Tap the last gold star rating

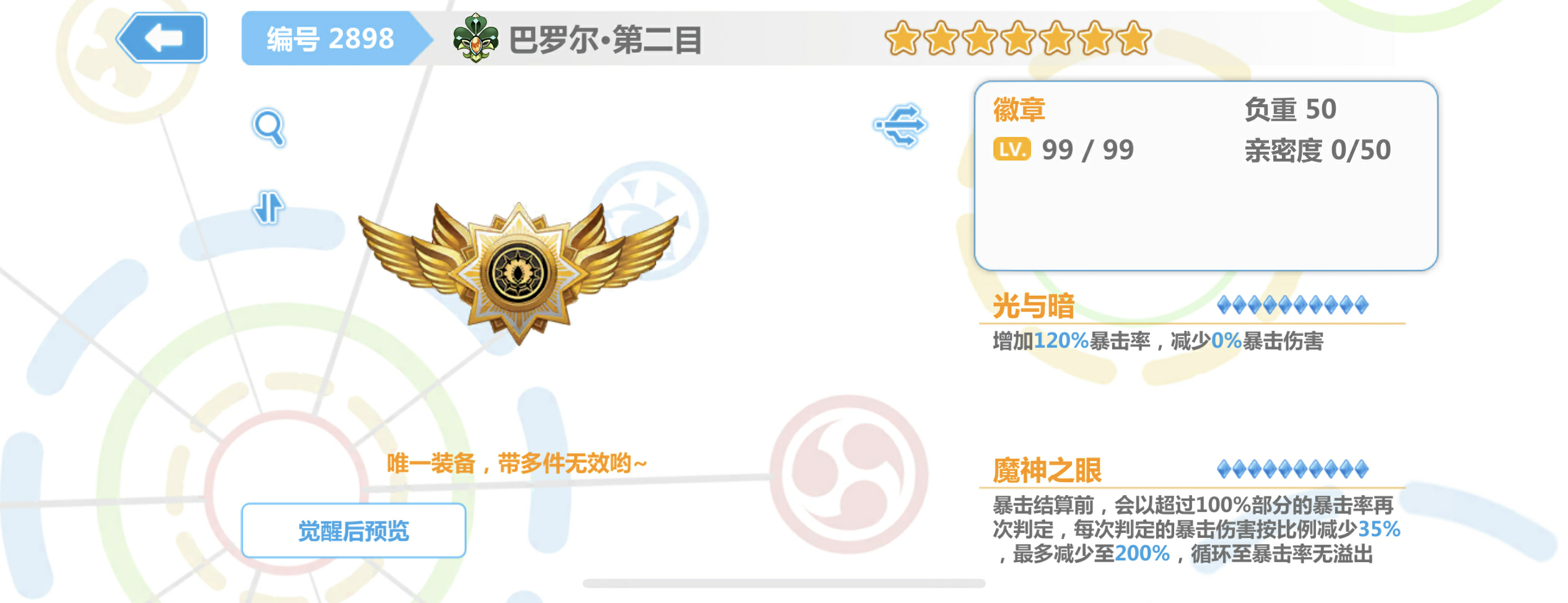pos(1134,38)
